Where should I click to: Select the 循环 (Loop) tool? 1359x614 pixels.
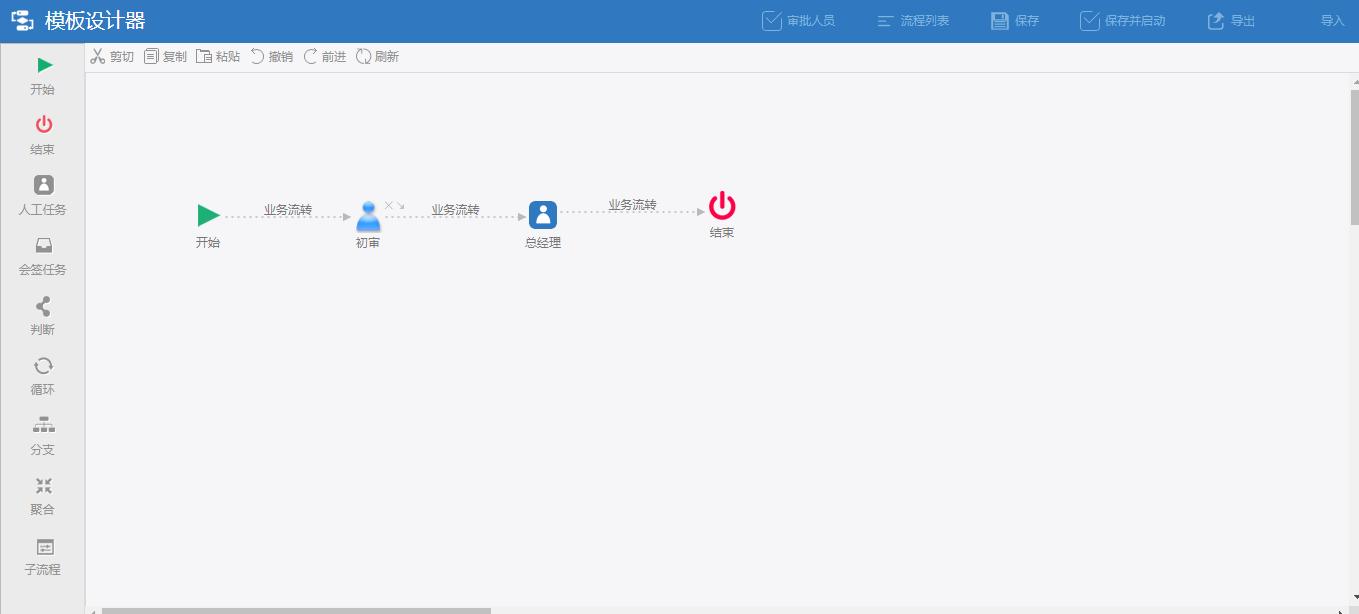pos(42,375)
